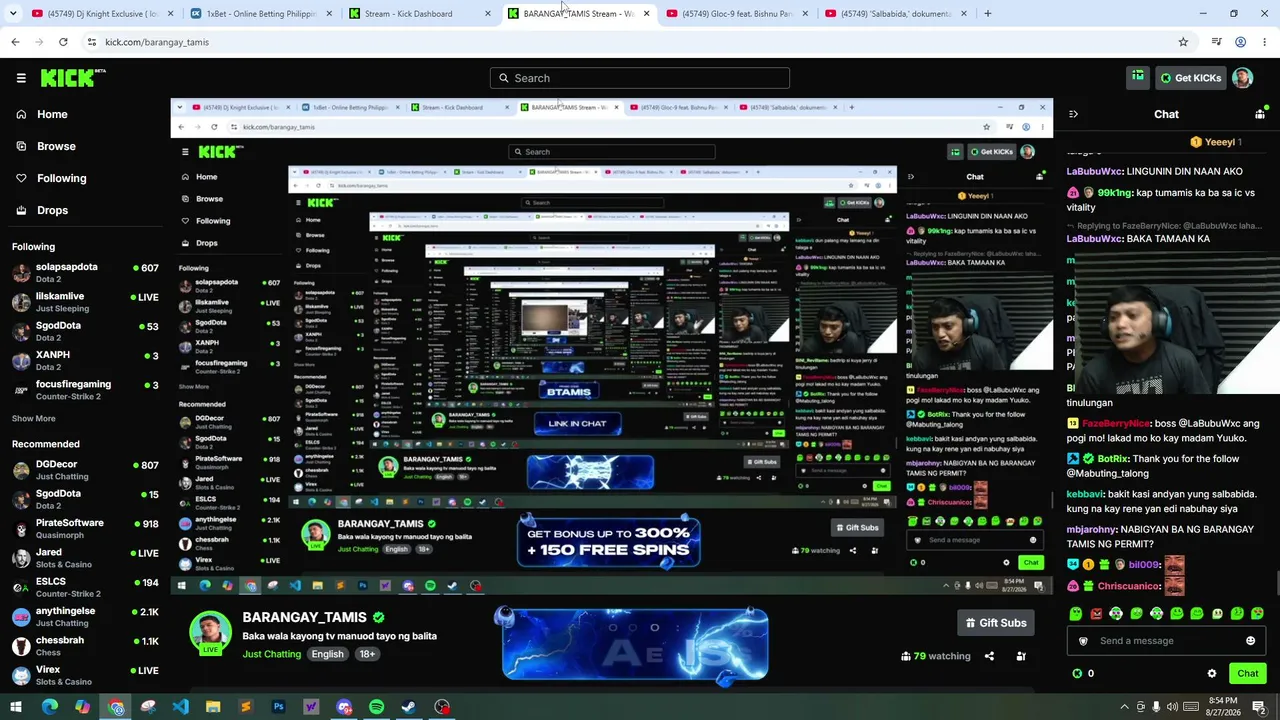The width and height of the screenshot is (1280, 720).
Task: Open Spotify from the taskbar
Action: pyautogui.click(x=376, y=707)
